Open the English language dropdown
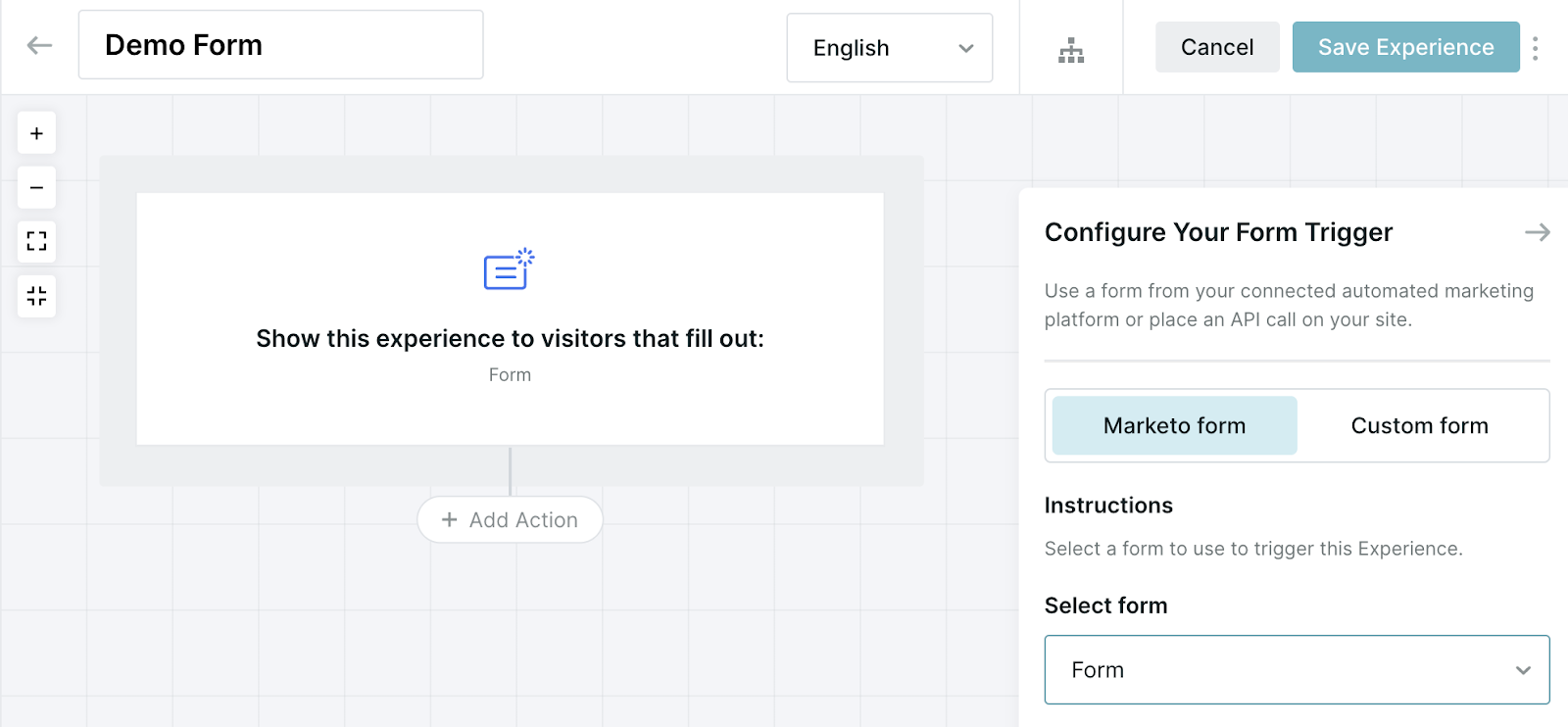This screenshot has height=727, width=1568. tap(890, 48)
